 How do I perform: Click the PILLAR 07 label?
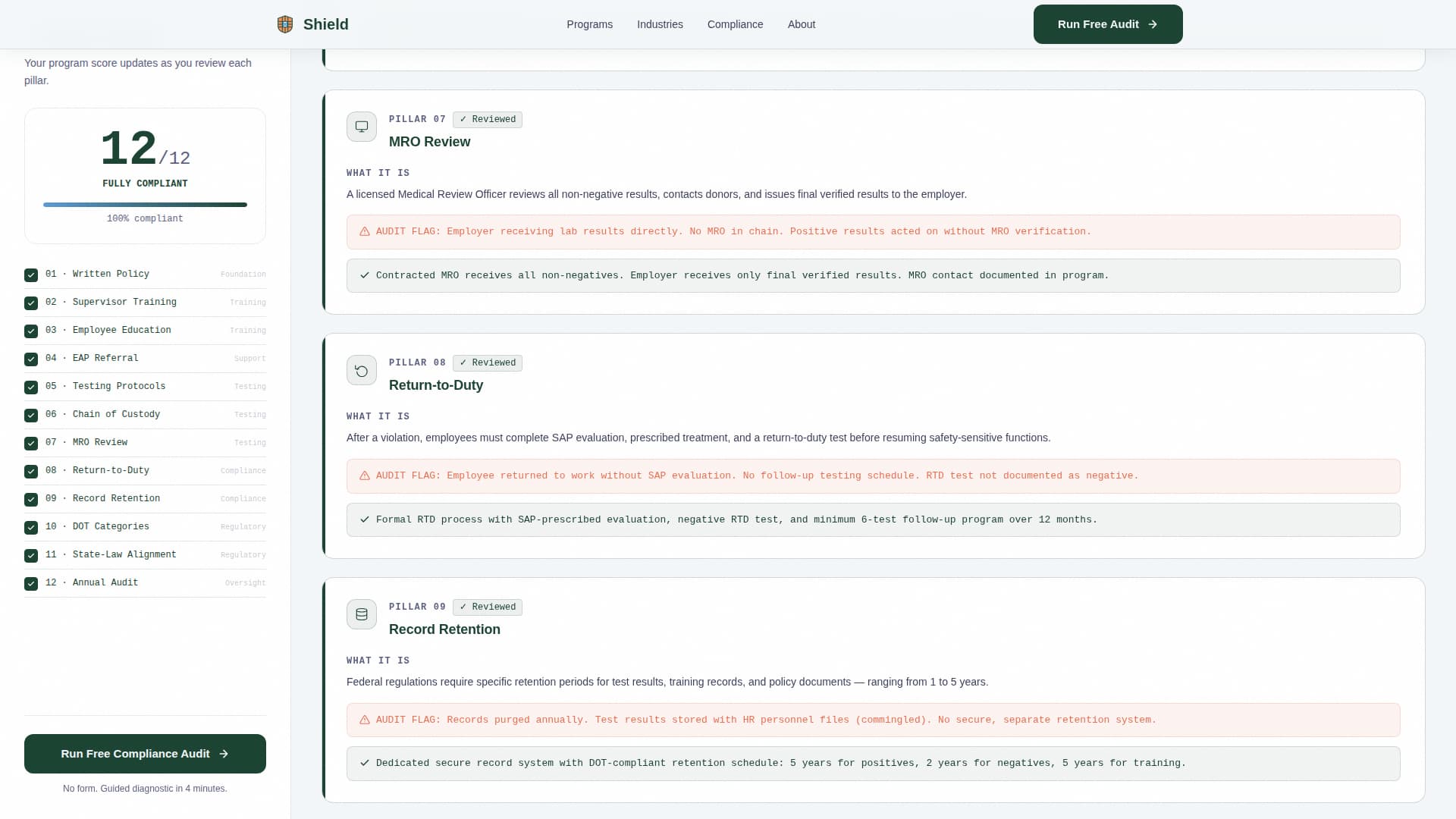pos(417,119)
